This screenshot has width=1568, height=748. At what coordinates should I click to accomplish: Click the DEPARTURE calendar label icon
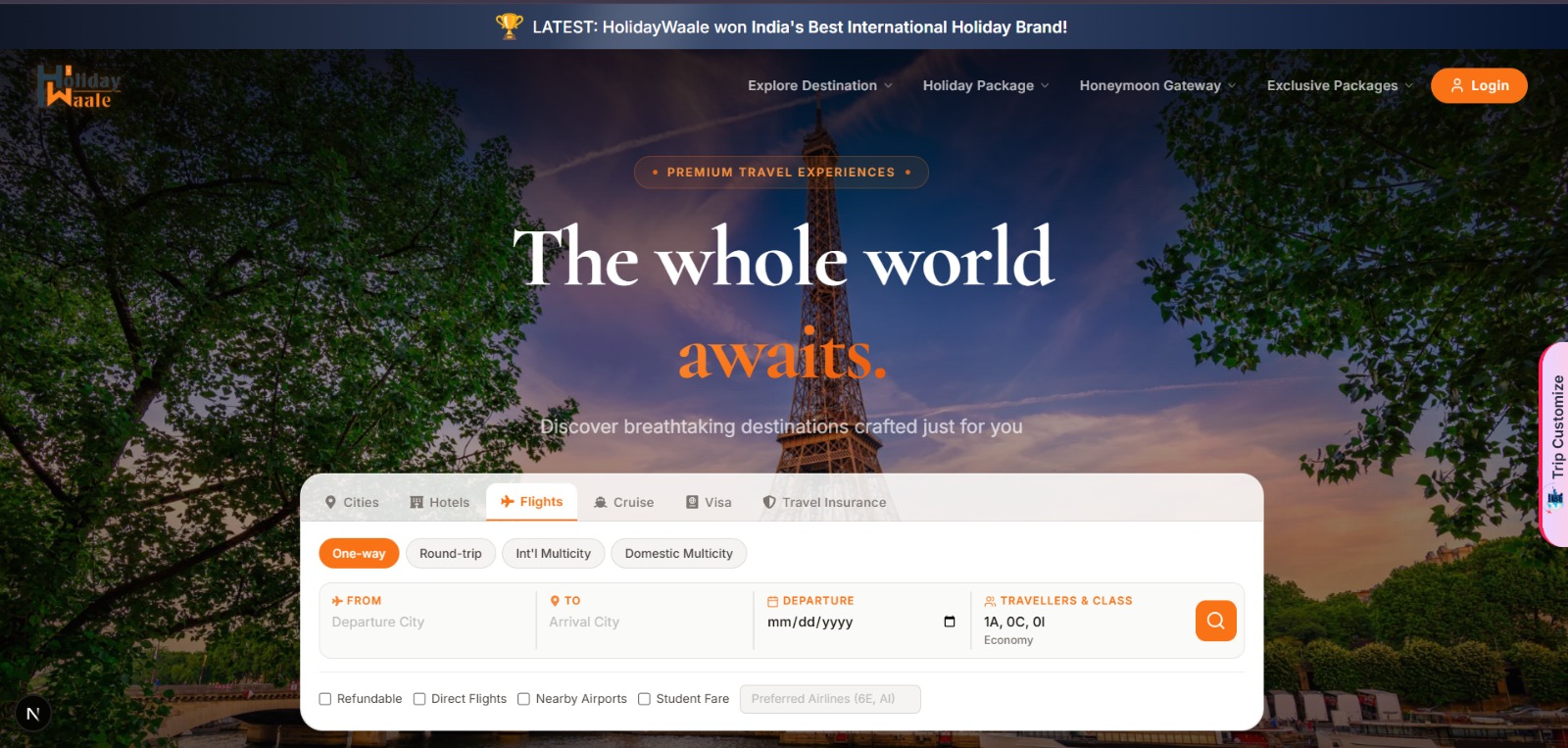click(x=772, y=601)
